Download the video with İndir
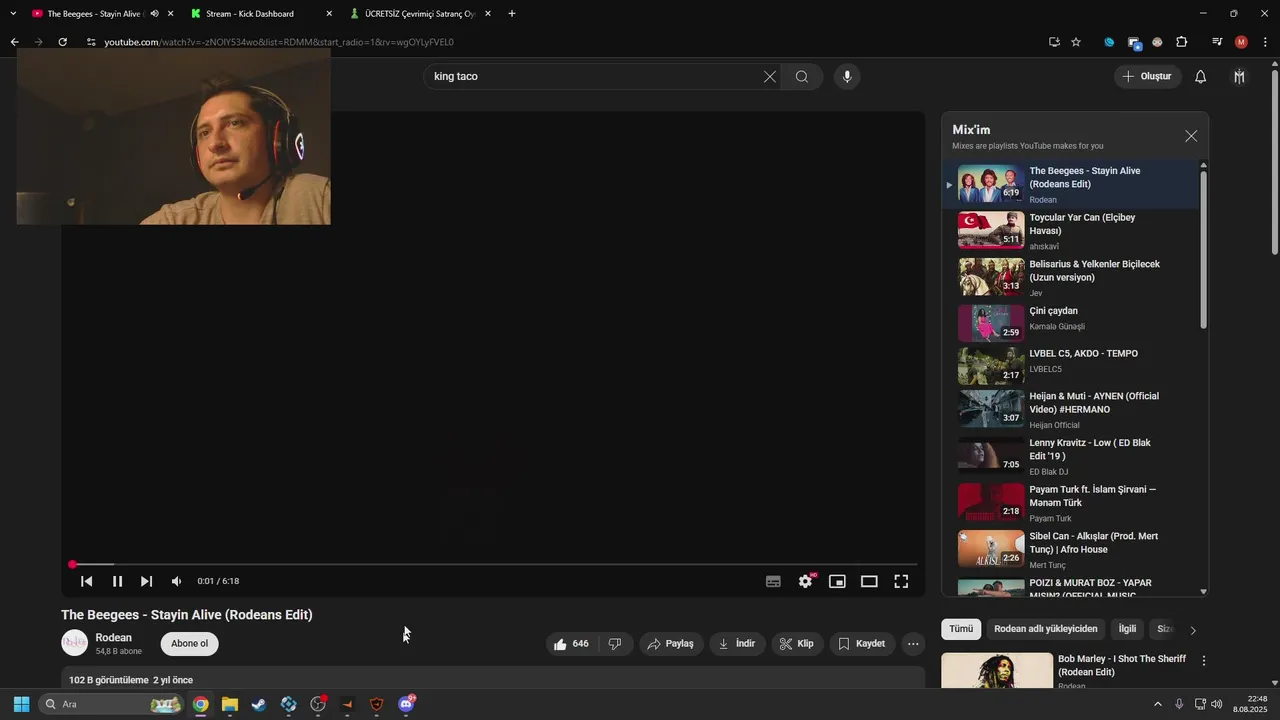Viewport: 1280px width, 720px height. (x=737, y=644)
